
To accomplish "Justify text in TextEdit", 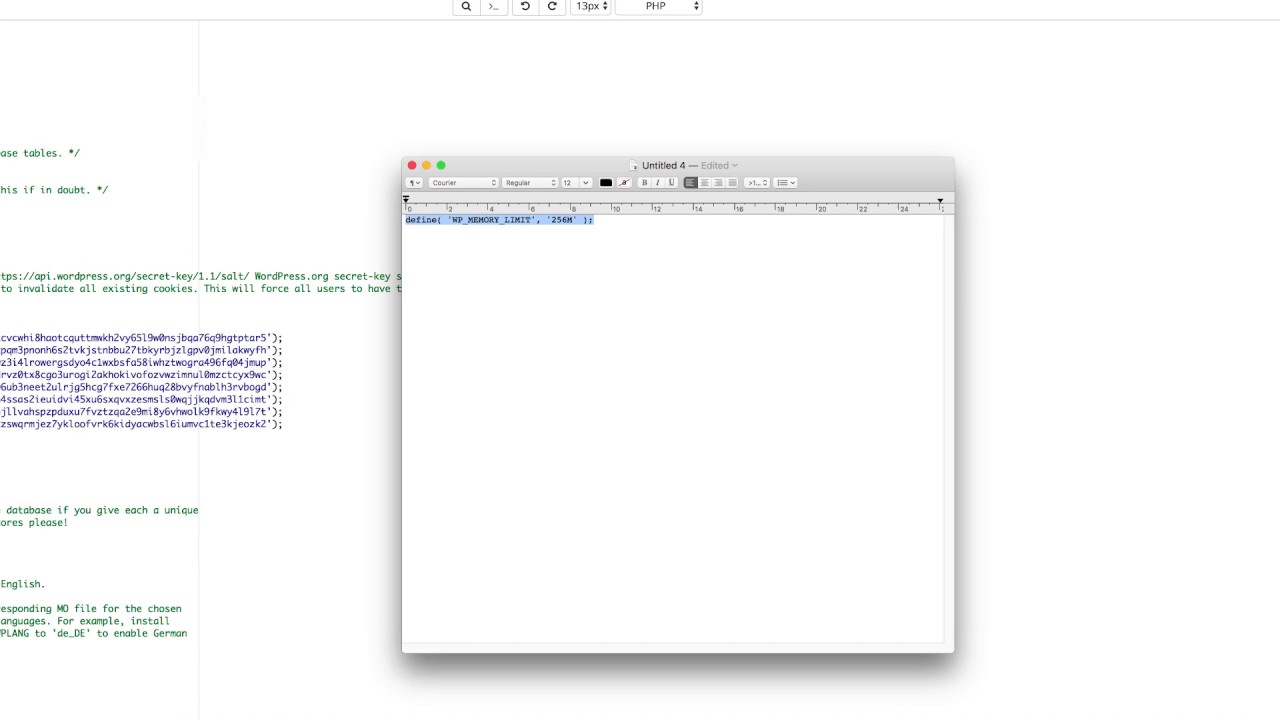I will [732, 183].
